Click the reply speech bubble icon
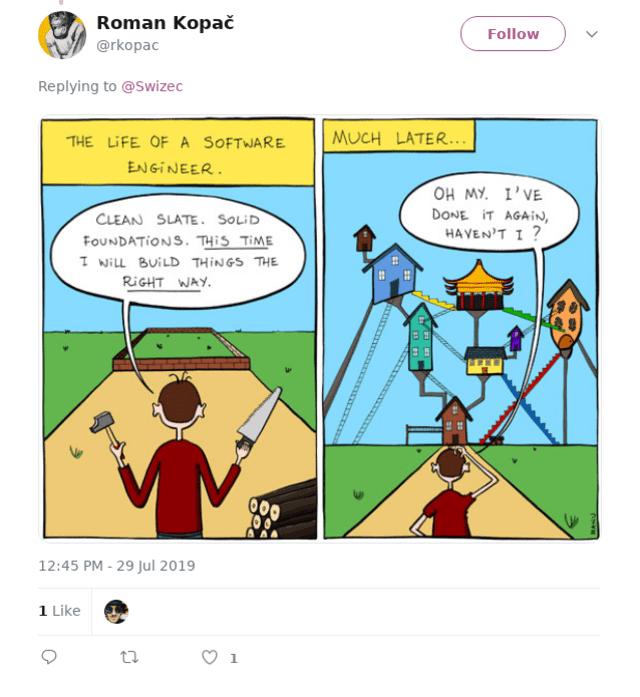The width and height of the screenshot is (640, 697). (x=49, y=657)
